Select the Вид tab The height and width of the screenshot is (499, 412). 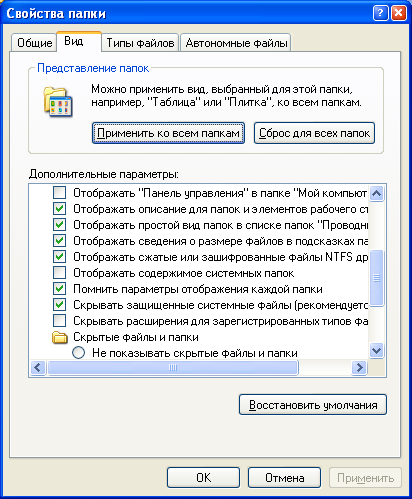coord(79,41)
